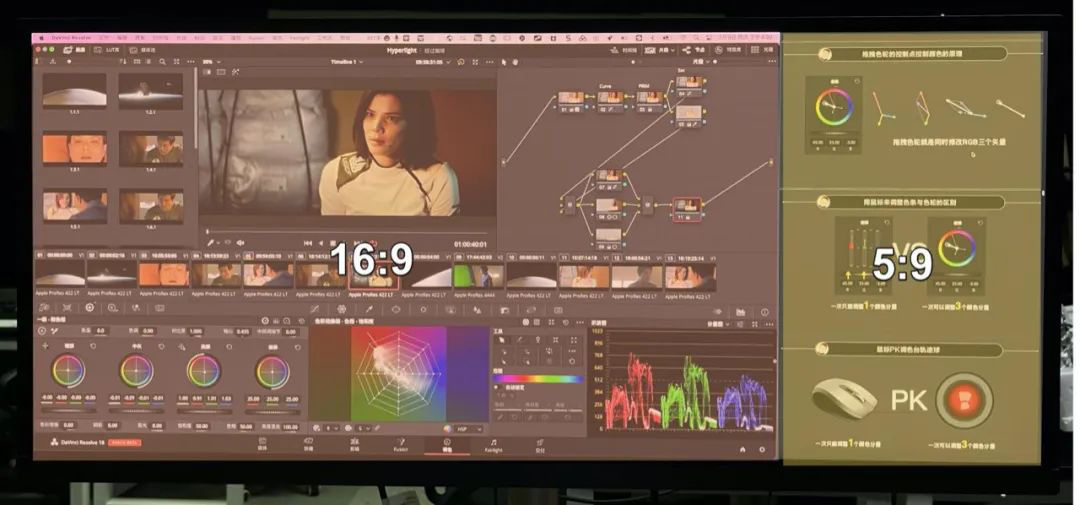Image resolution: width=1080 pixels, height=505 pixels.
Task: Click the rainbow hue bar in tools panel
Action: click(537, 379)
